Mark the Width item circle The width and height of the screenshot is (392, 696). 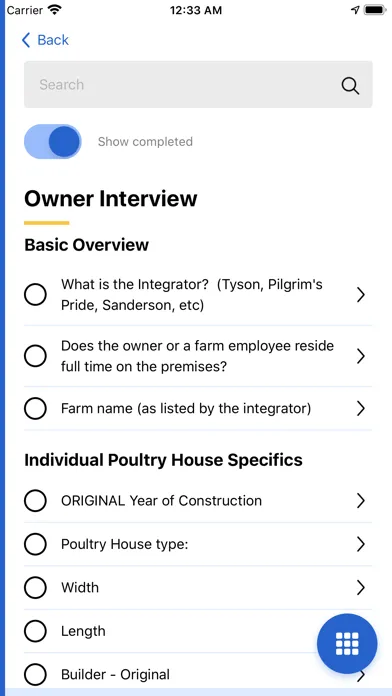tap(35, 588)
